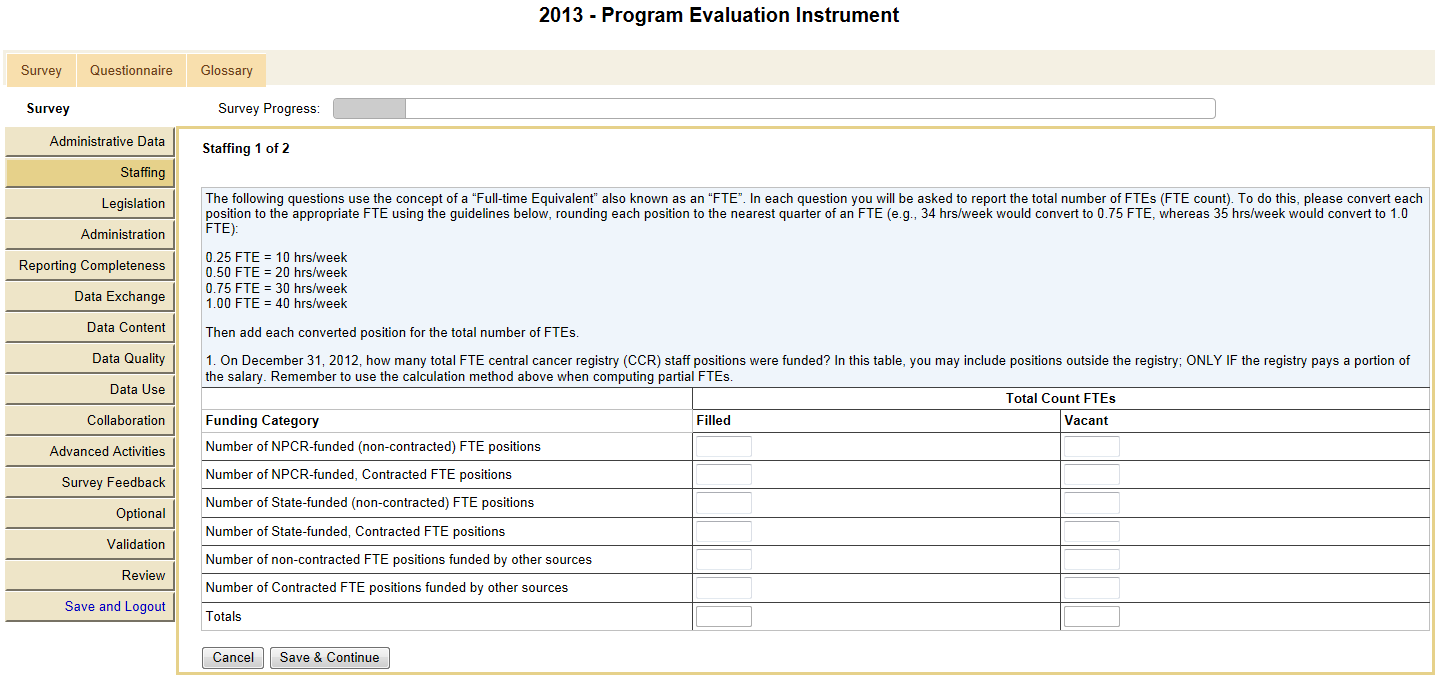
Task: Focus Filled field for NPCR-funded Contracted positions
Action: (724, 475)
